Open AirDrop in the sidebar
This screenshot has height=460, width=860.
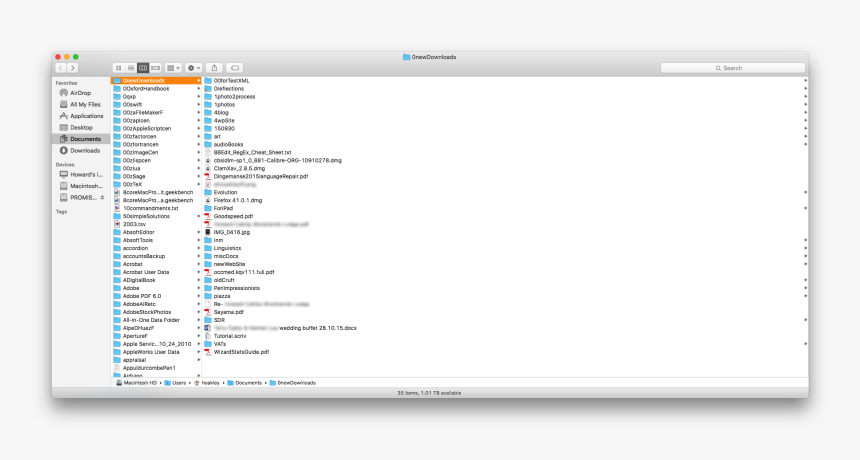[81, 93]
